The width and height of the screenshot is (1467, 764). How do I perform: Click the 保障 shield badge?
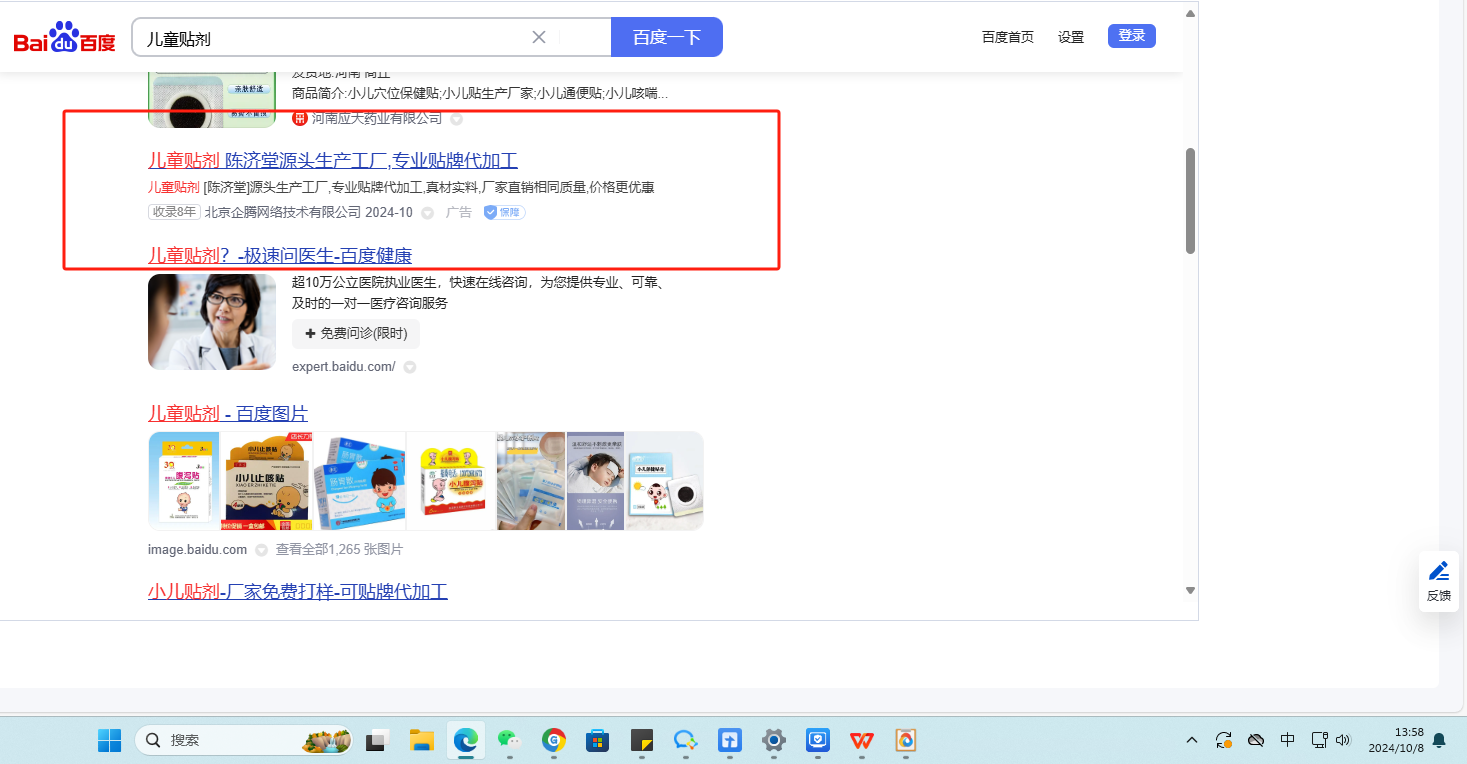click(x=504, y=213)
